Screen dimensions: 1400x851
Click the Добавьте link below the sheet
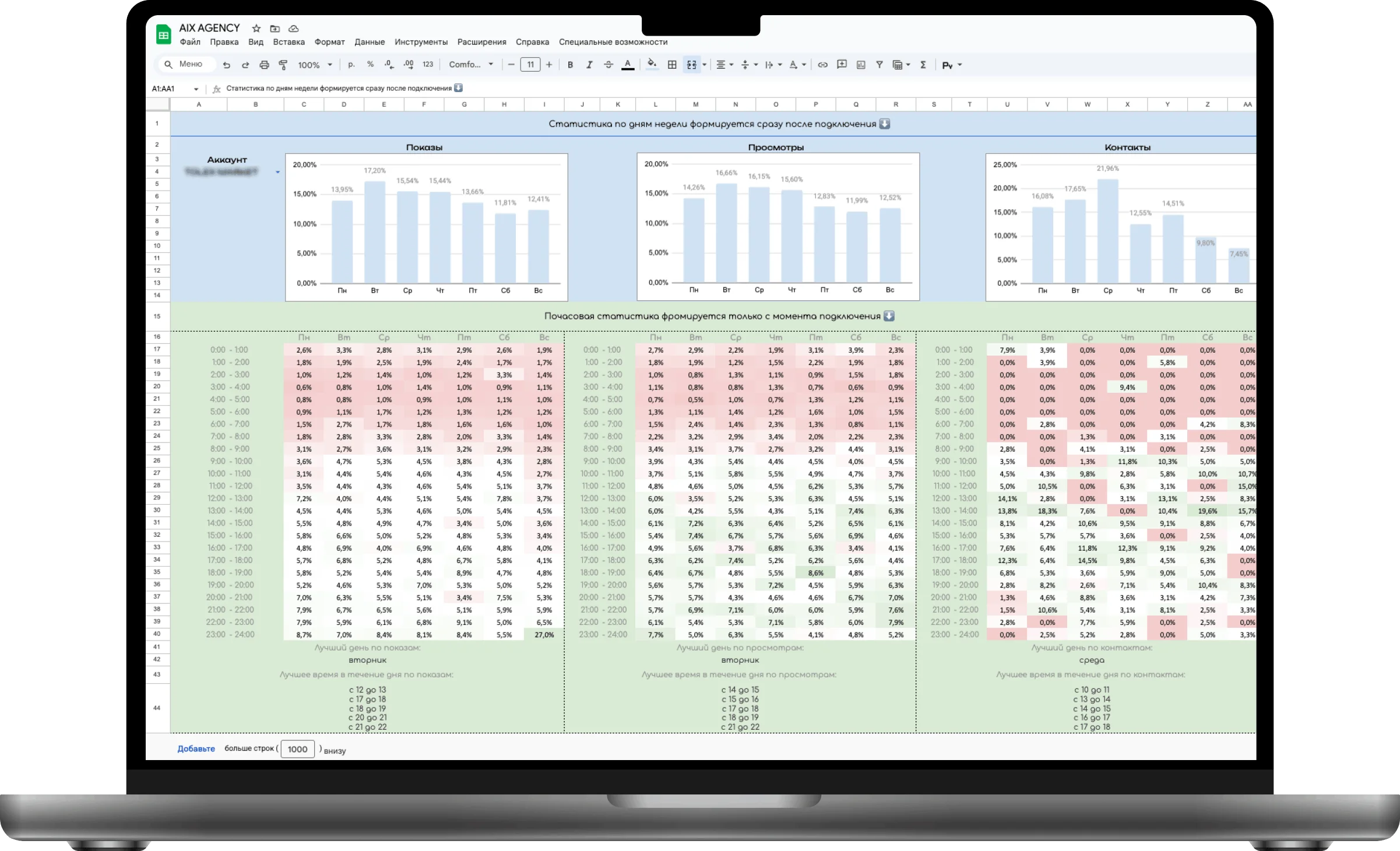196,748
